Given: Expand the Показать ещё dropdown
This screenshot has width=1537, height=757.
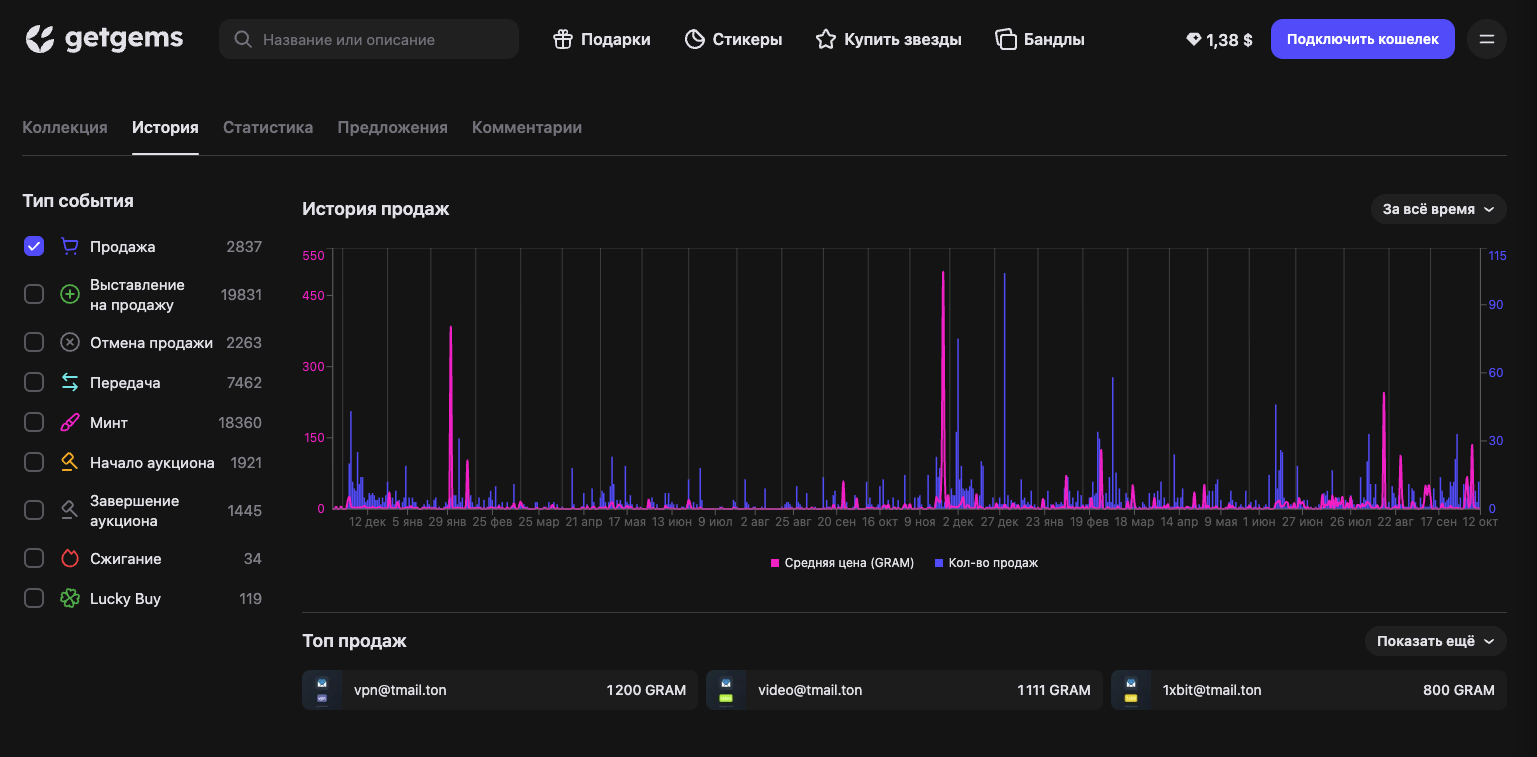Looking at the screenshot, I should pyautogui.click(x=1435, y=641).
